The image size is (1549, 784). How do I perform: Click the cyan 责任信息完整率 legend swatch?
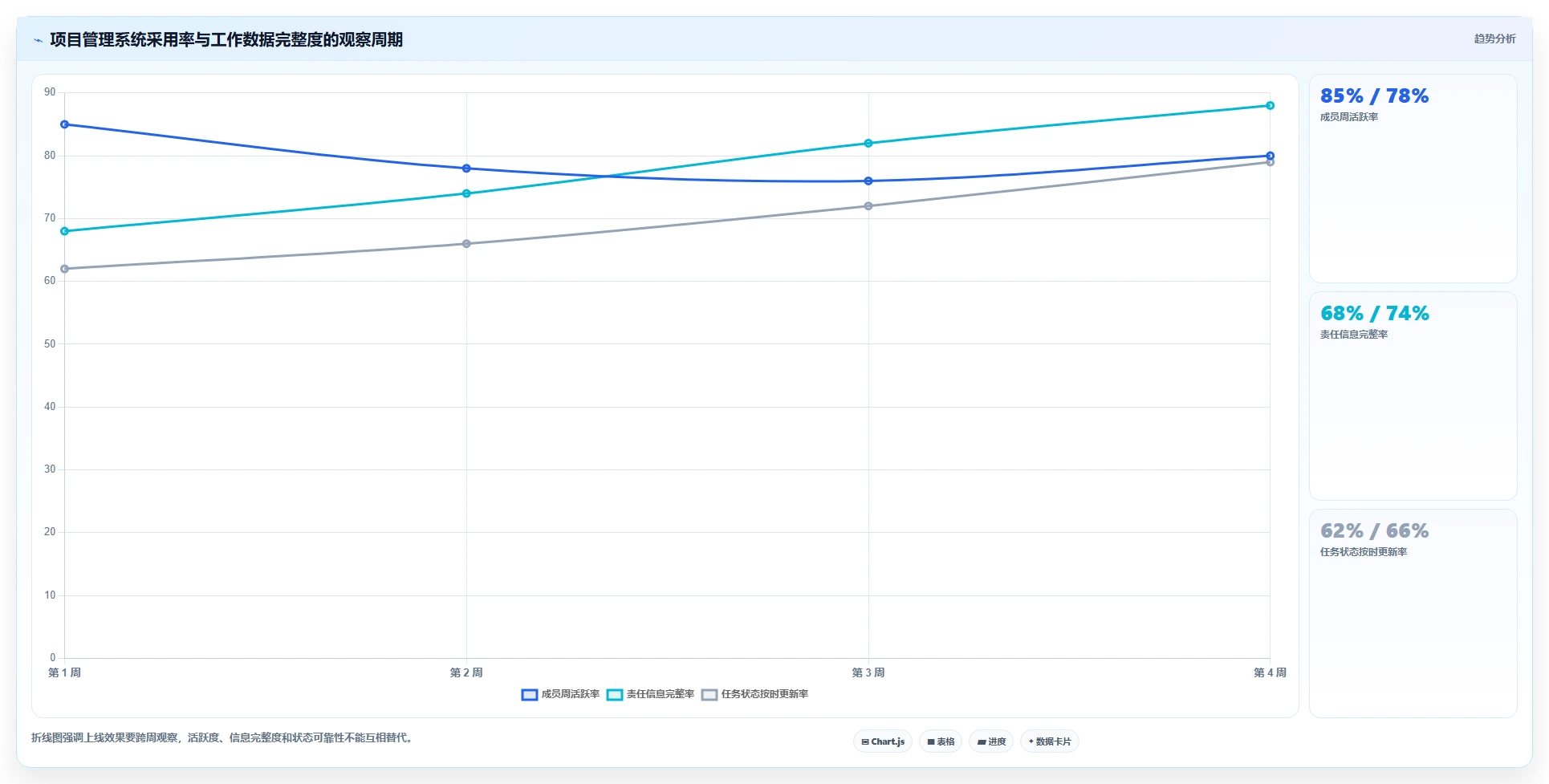tap(615, 695)
